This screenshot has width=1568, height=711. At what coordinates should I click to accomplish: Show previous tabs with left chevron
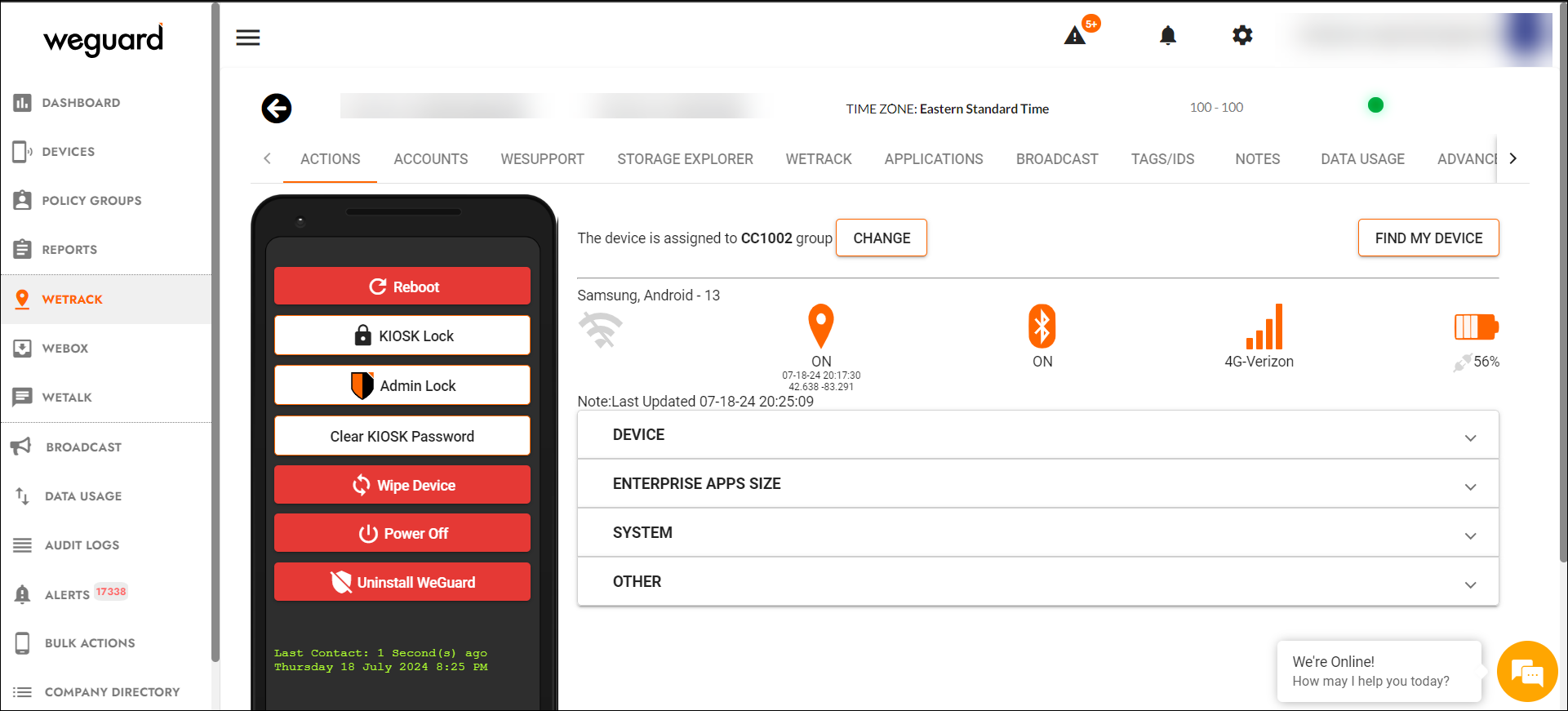(267, 159)
